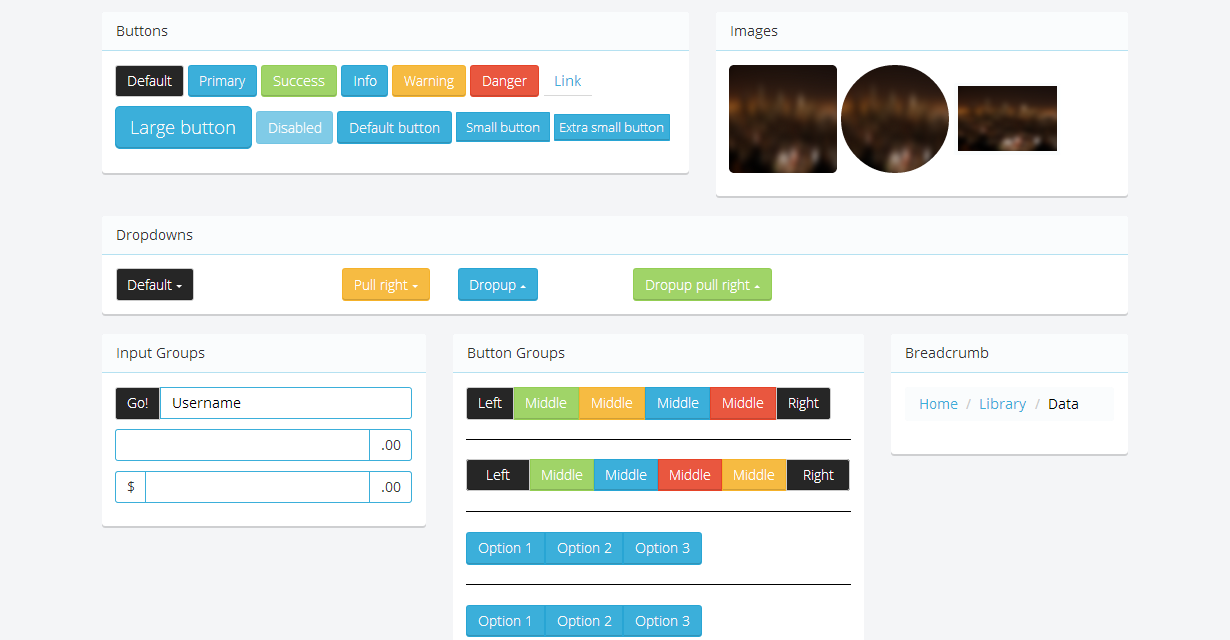The height and width of the screenshot is (640, 1230).
Task: Open the Pull right dropdown
Action: (385, 284)
